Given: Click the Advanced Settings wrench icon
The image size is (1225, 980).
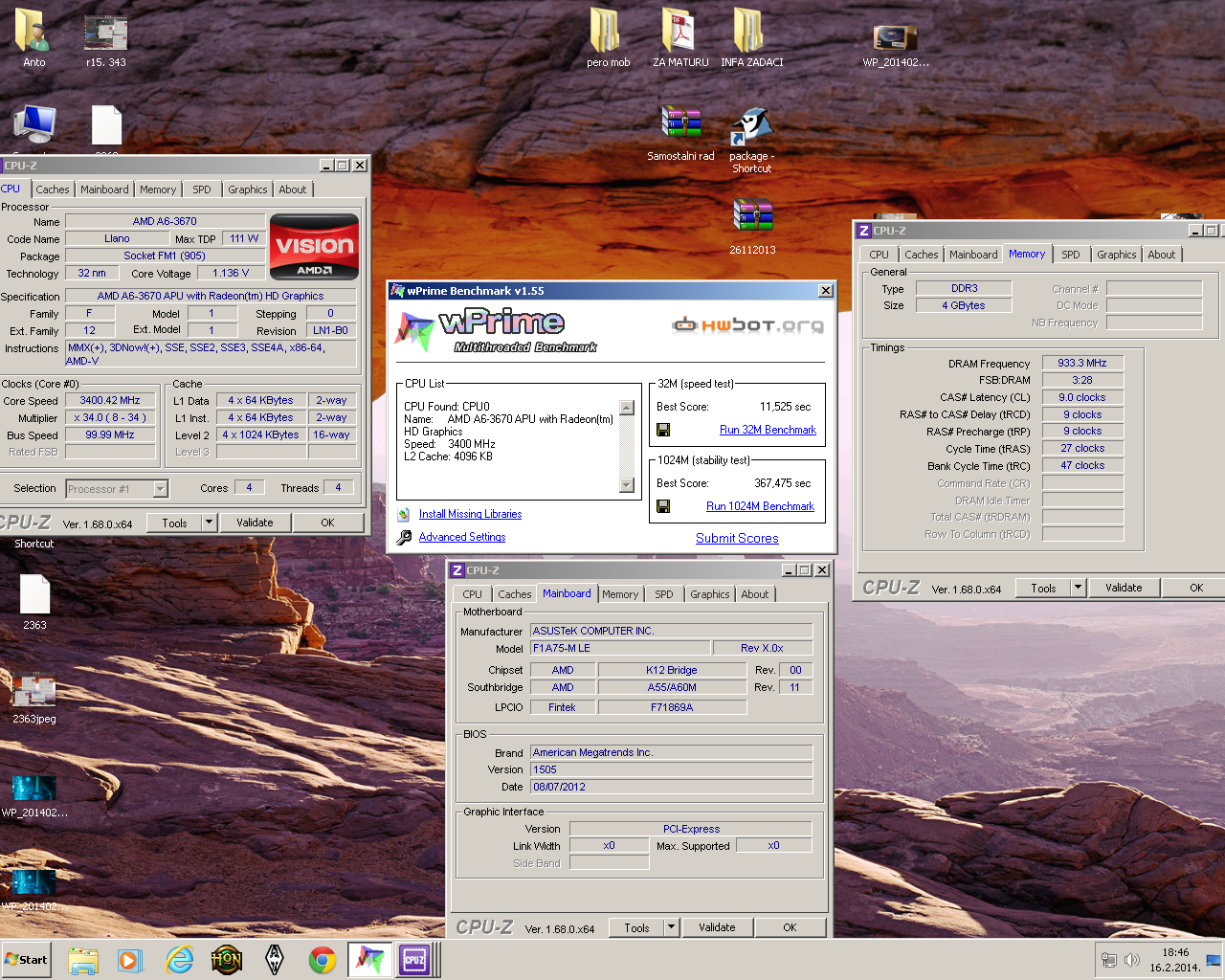Looking at the screenshot, I should pyautogui.click(x=405, y=537).
